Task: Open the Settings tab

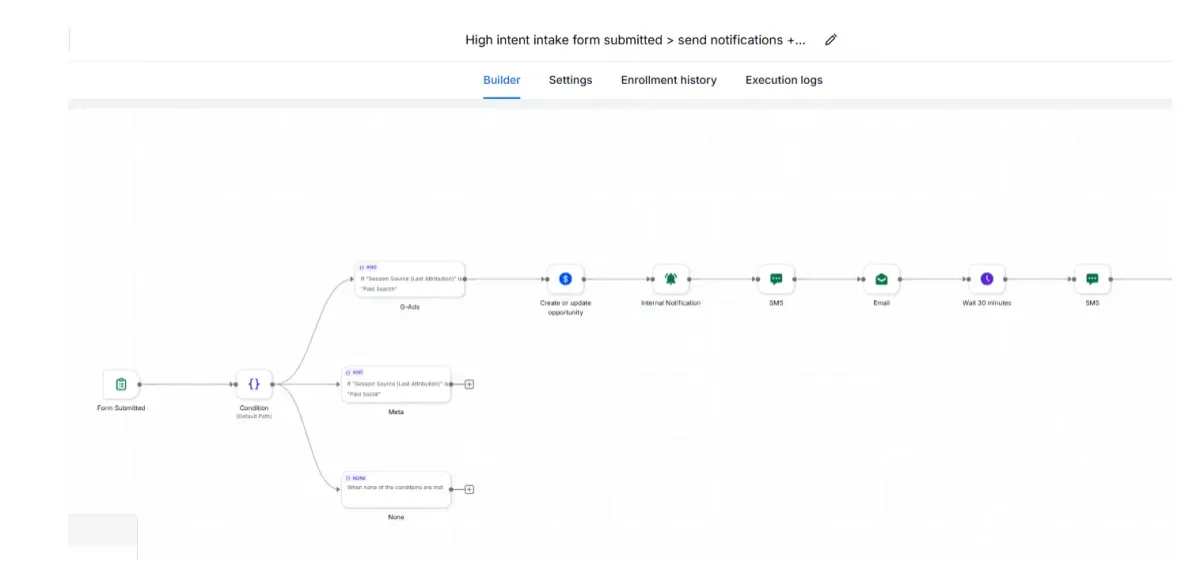Action: [x=570, y=80]
